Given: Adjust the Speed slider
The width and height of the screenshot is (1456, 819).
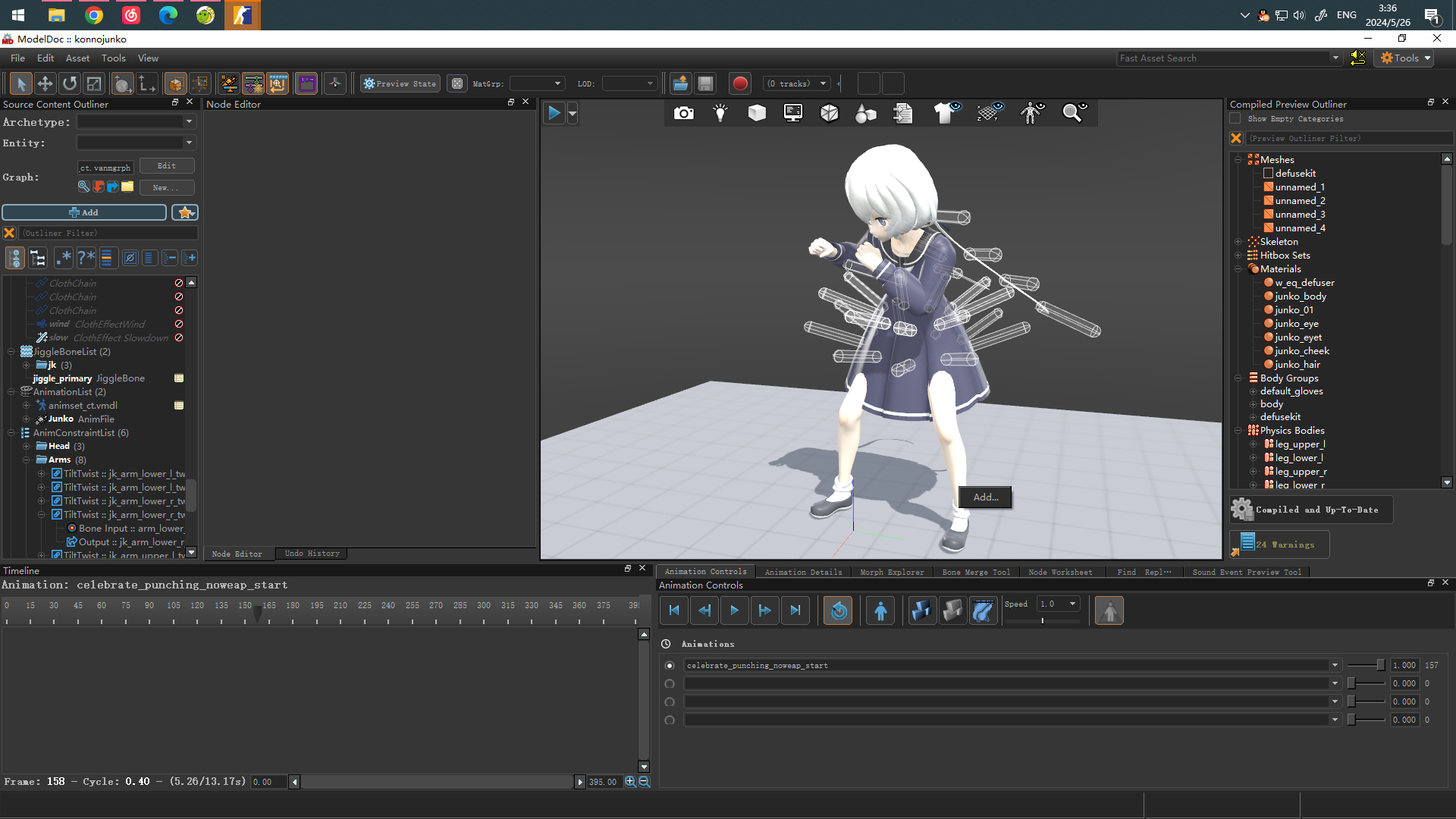Looking at the screenshot, I should tap(1043, 620).
